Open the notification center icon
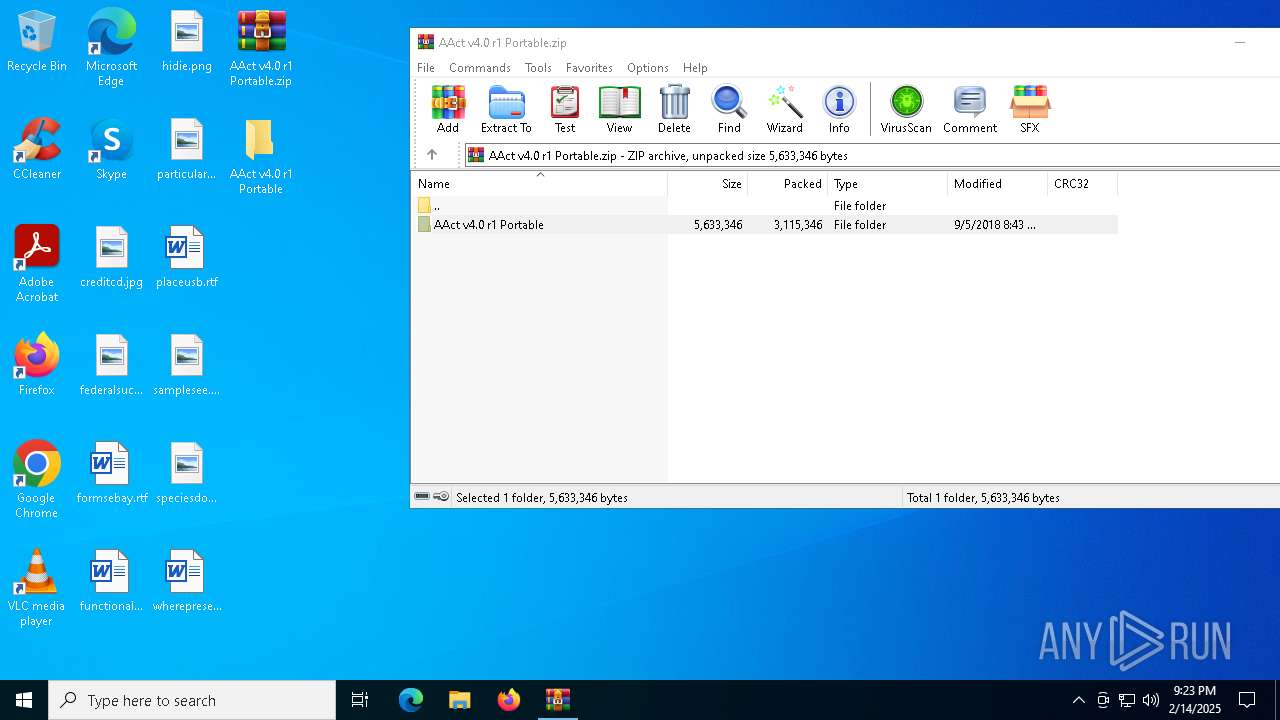This screenshot has width=1280, height=720. click(1247, 700)
